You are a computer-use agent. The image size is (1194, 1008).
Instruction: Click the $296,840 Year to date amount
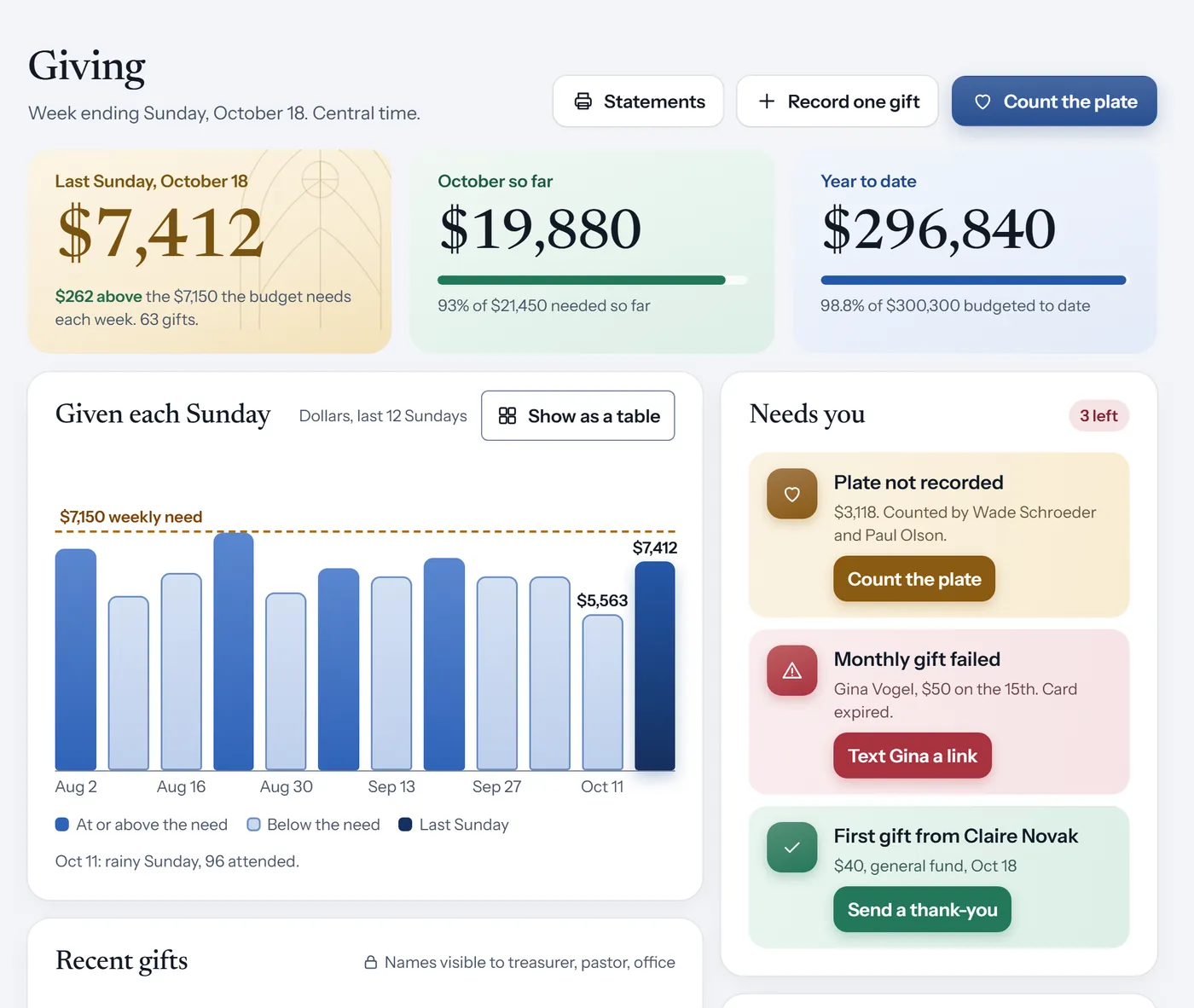939,229
